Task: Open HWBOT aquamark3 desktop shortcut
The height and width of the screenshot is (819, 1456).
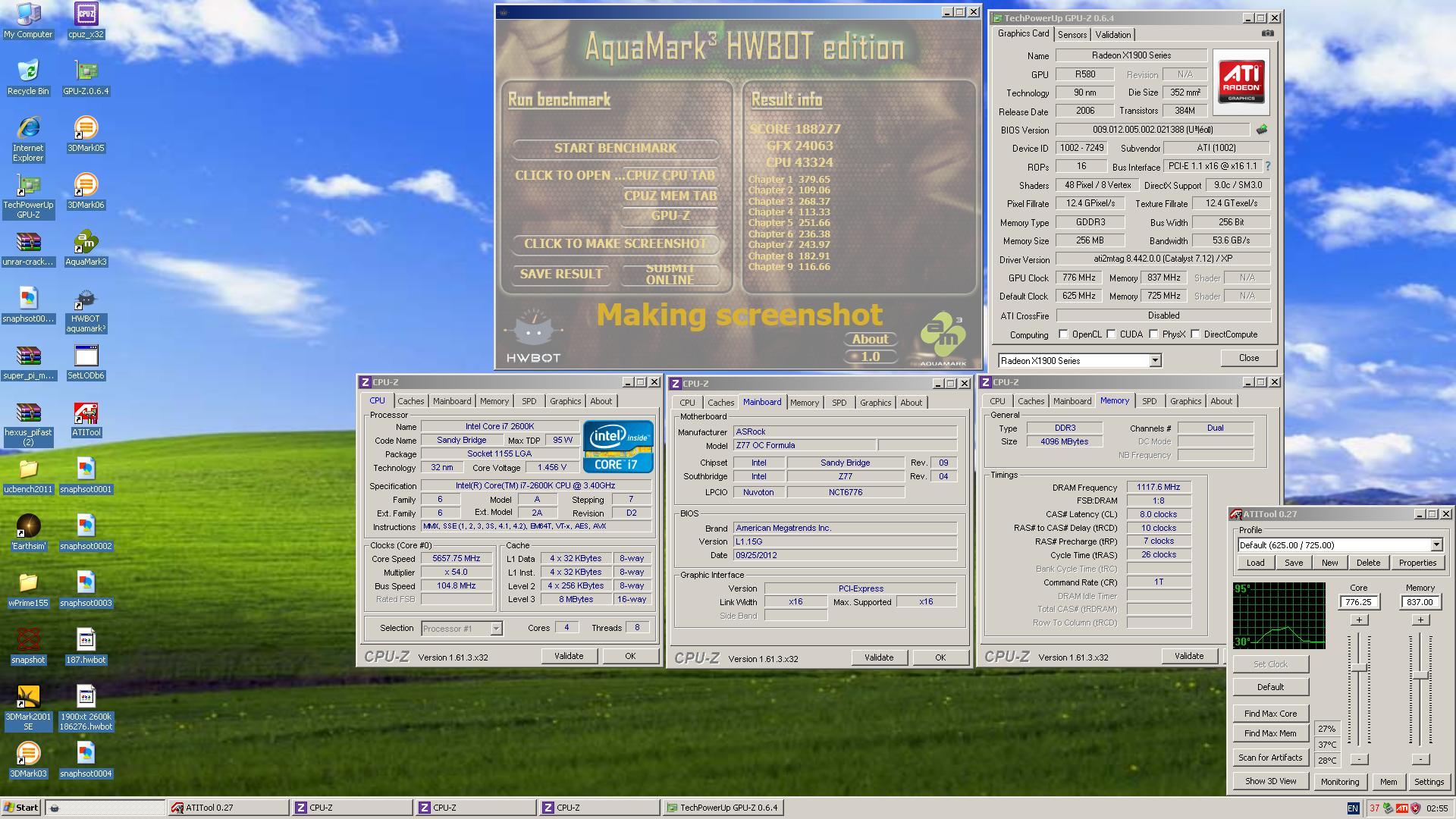Action: 86,309
